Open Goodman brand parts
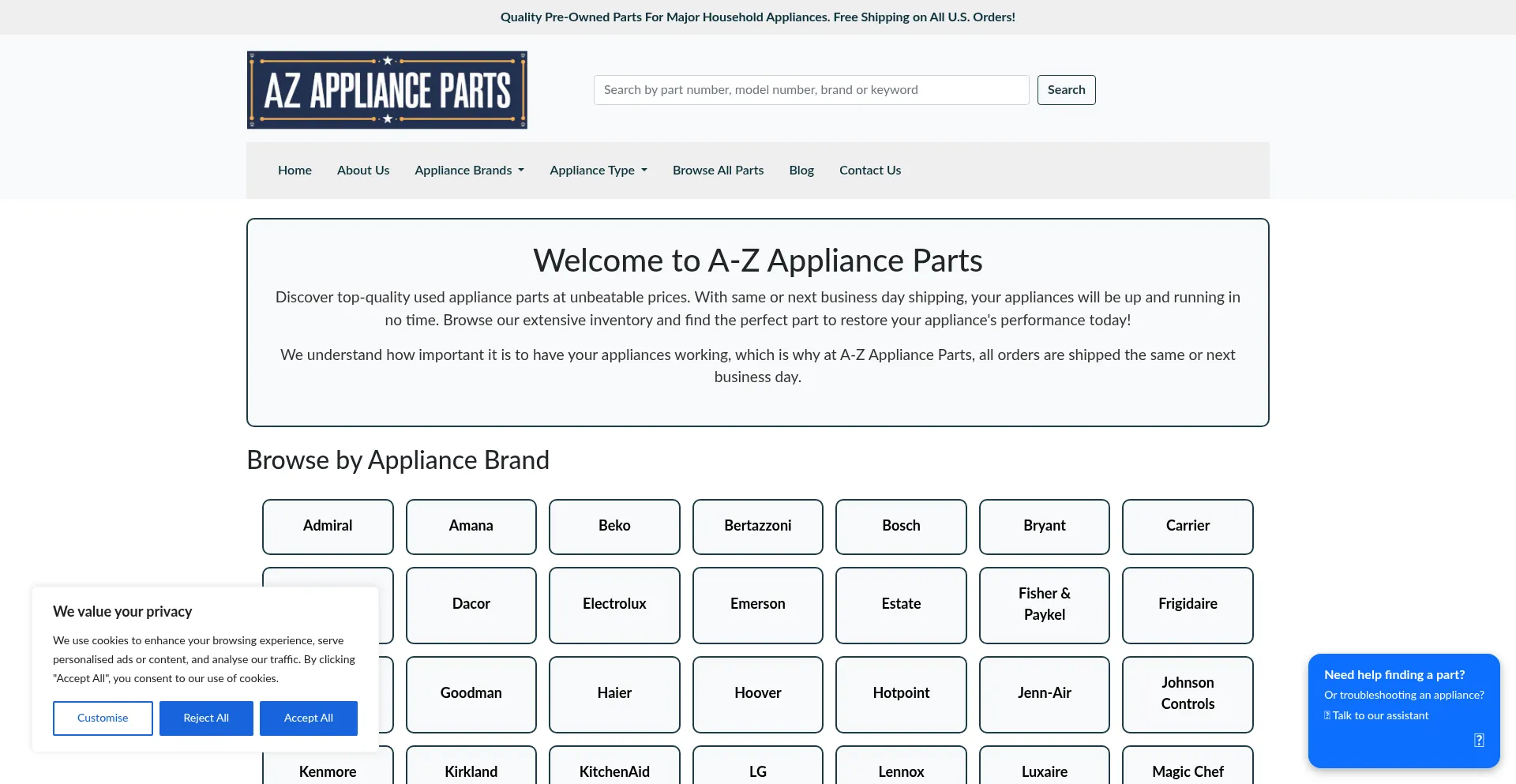The width and height of the screenshot is (1516, 784). point(471,695)
